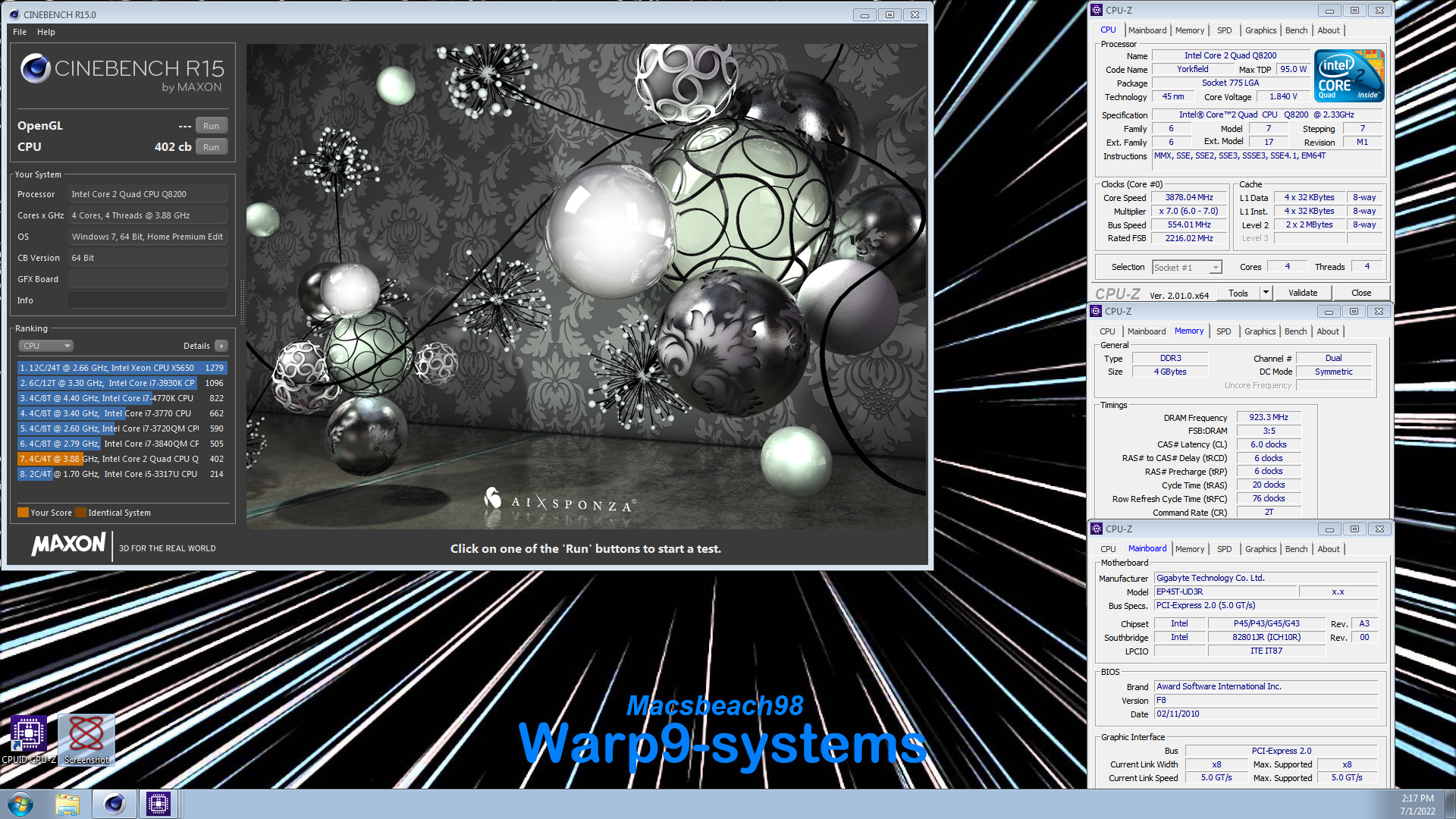
Task: Click the Mainboard CPU-Z window title icon
Action: click(x=1097, y=529)
